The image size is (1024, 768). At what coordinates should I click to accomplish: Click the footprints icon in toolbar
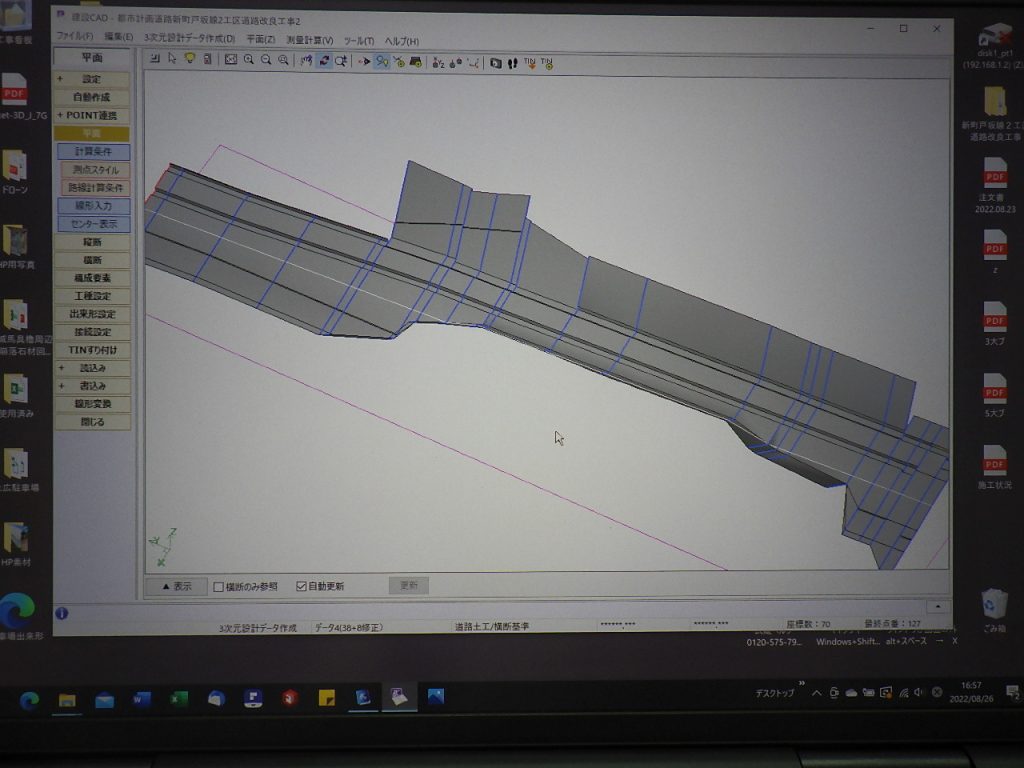(x=512, y=63)
